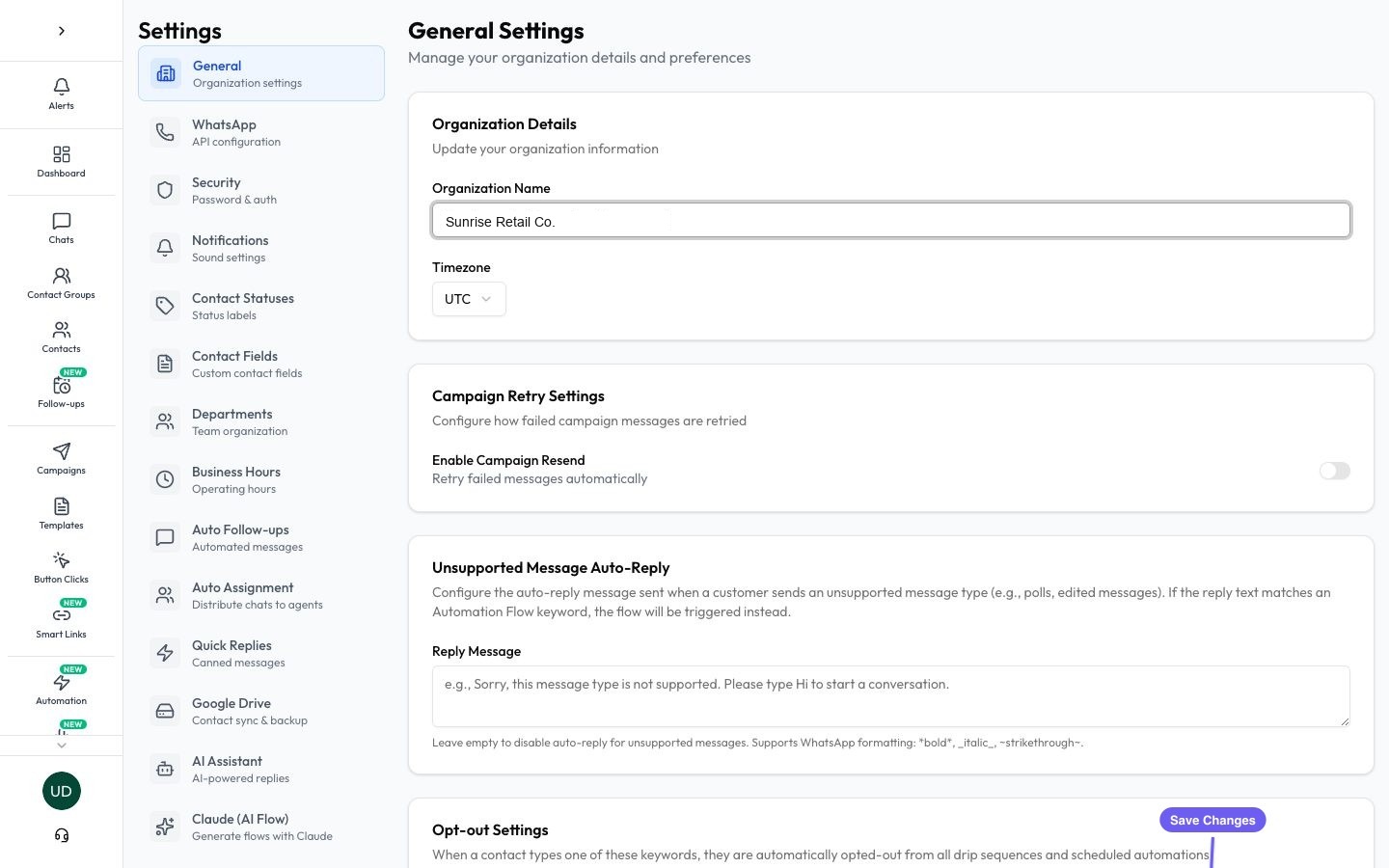Open Contact Groups icon
Image resolution: width=1389 pixels, height=868 pixels.
[61, 276]
